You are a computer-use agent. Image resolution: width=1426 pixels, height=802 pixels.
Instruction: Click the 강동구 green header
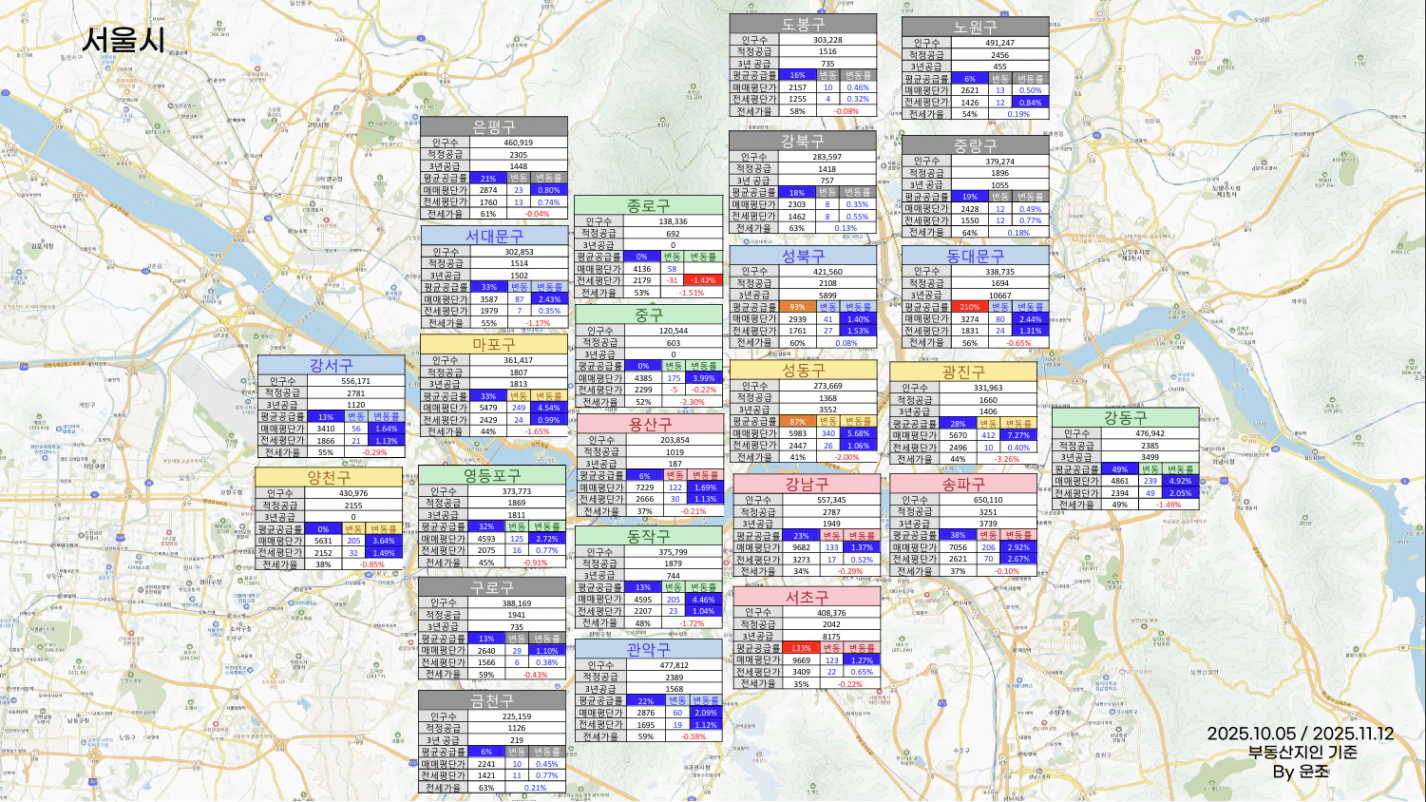tap(1125, 417)
